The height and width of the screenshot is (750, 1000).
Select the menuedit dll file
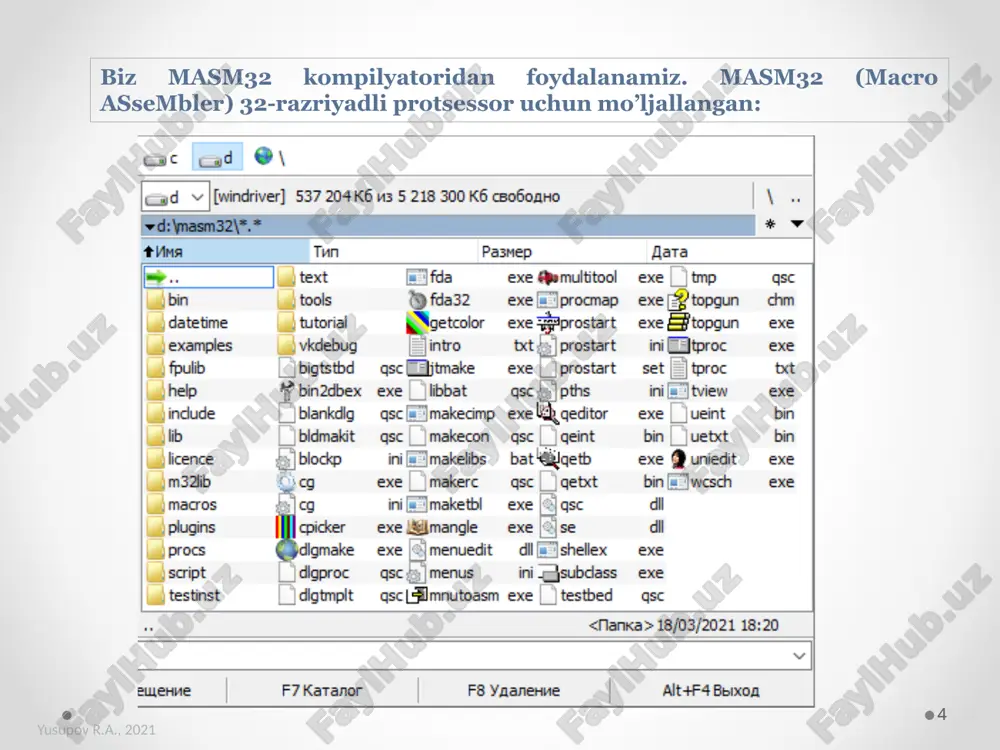click(471, 550)
